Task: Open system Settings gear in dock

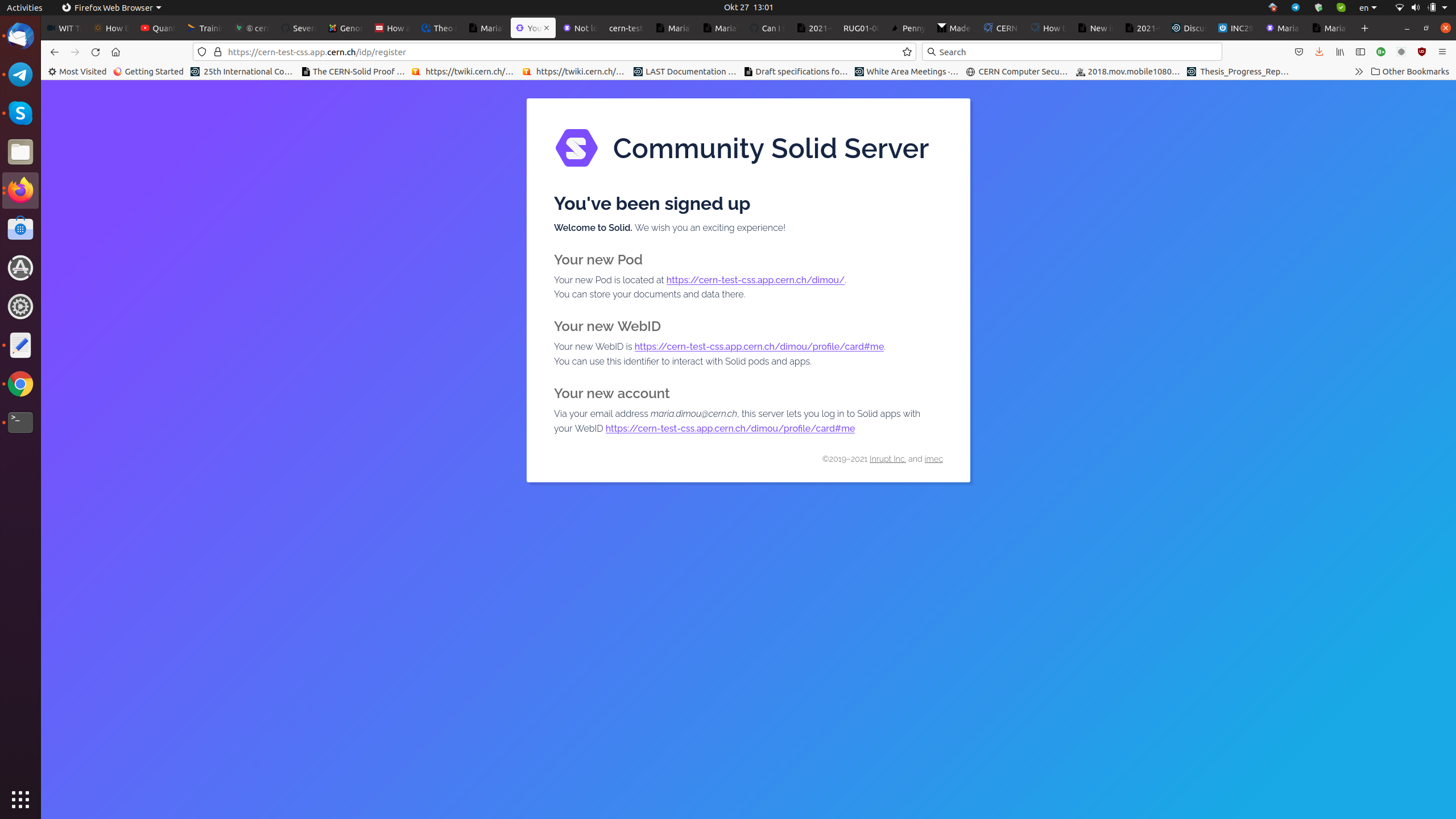Action: point(20,307)
